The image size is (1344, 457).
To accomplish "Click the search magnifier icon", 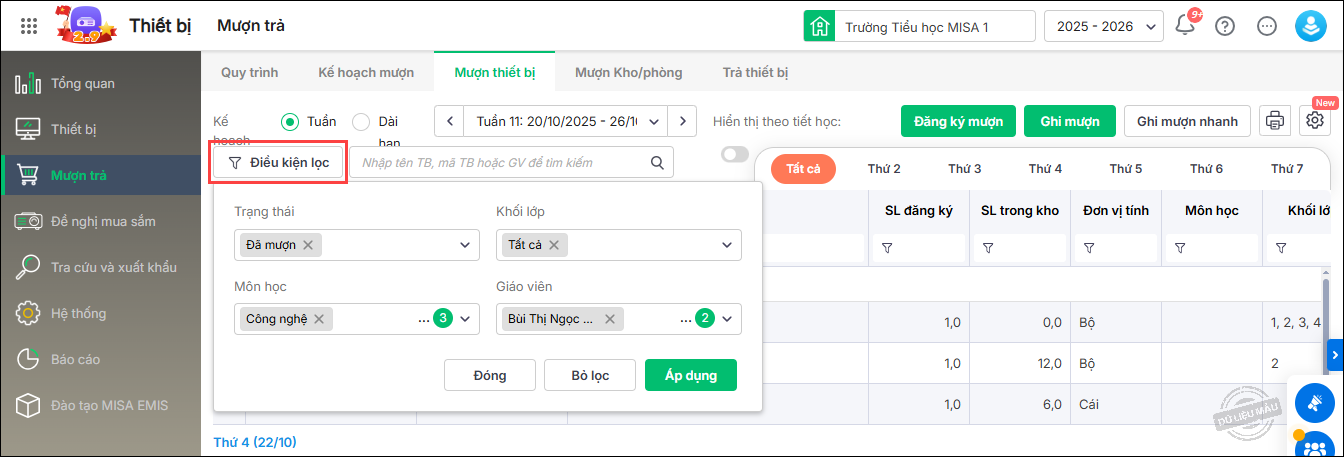I will tap(657, 162).
